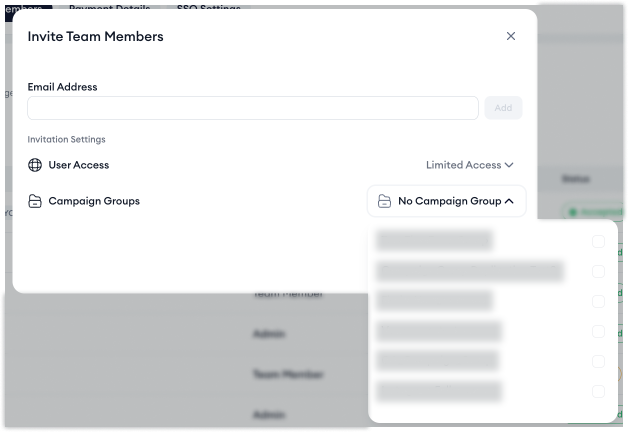Check the second campaign group checkbox
Image resolution: width=628 pixels, height=432 pixels.
(x=598, y=271)
